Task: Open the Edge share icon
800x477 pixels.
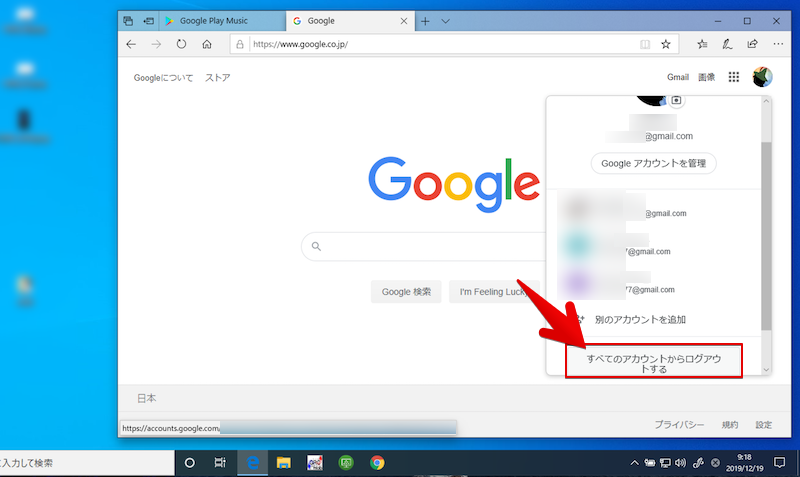Action: 752,44
